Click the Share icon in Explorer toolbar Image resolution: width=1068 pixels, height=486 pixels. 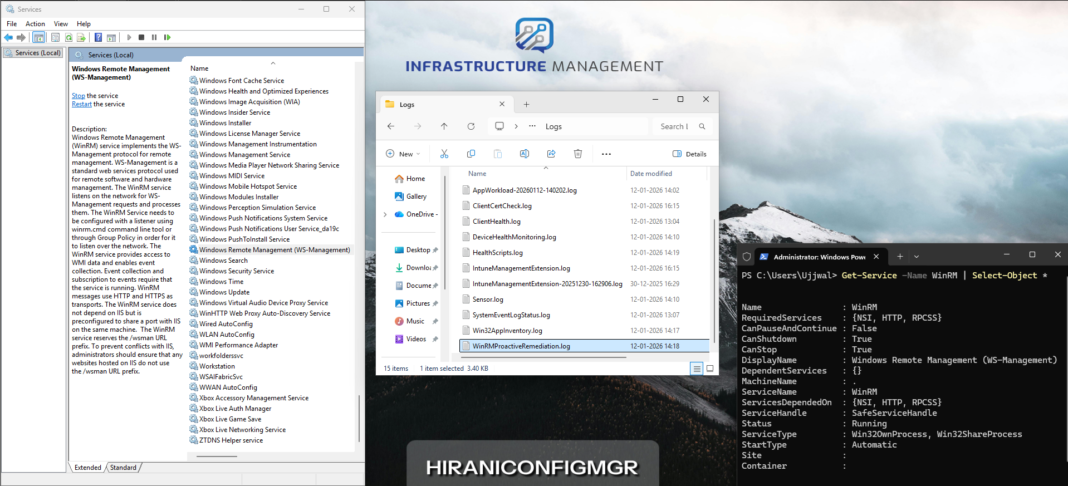[551, 154]
